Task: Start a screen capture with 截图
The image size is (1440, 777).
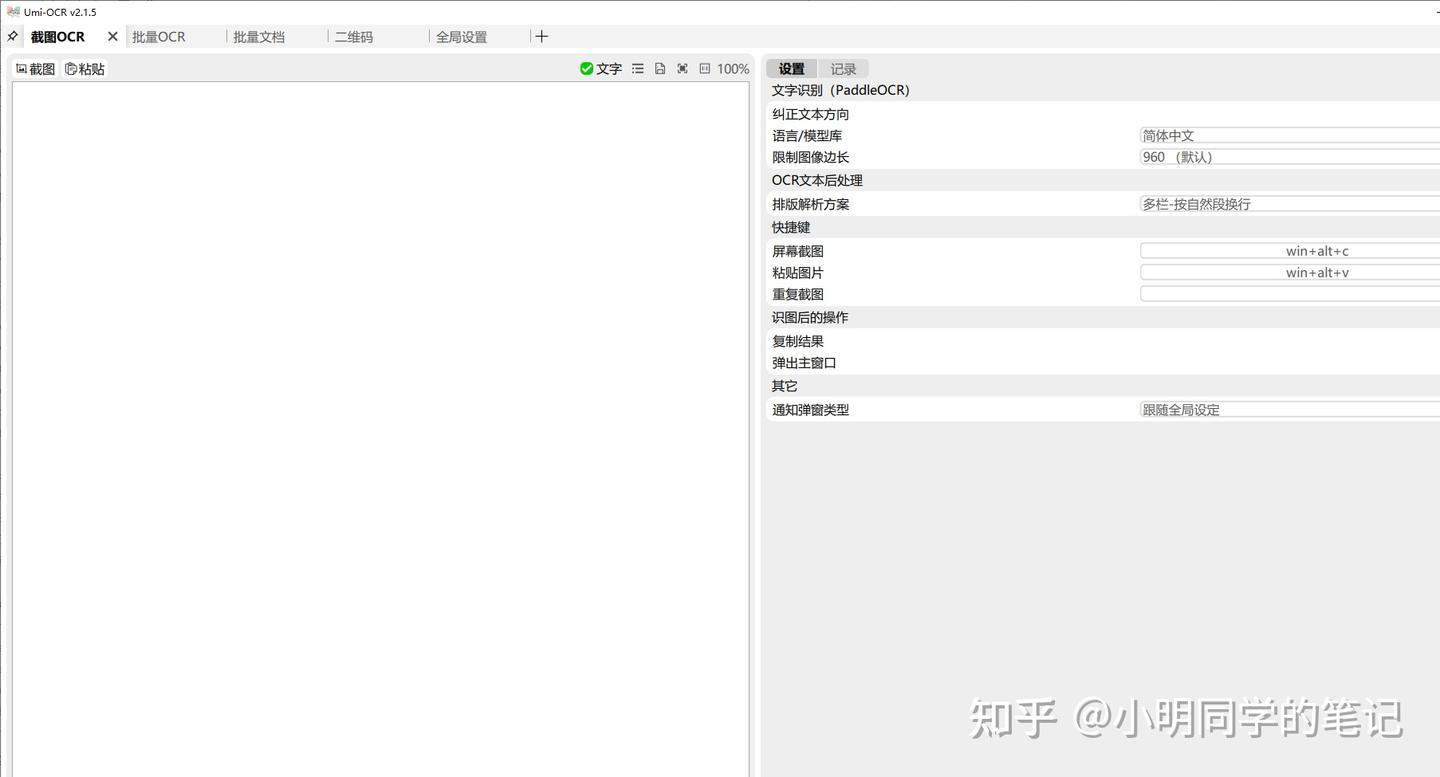Action: click(x=36, y=69)
